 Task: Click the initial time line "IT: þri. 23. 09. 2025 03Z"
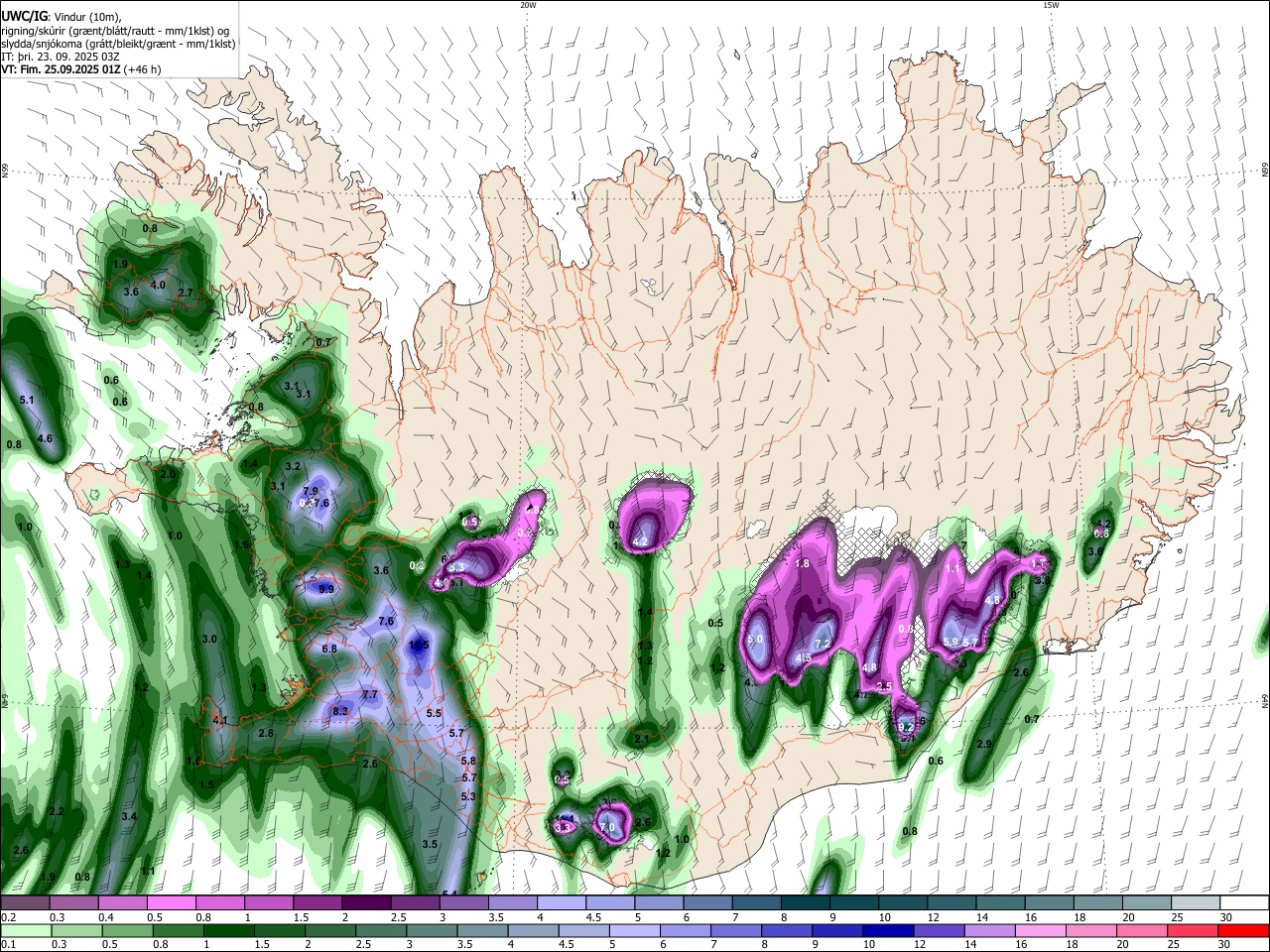(x=61, y=57)
